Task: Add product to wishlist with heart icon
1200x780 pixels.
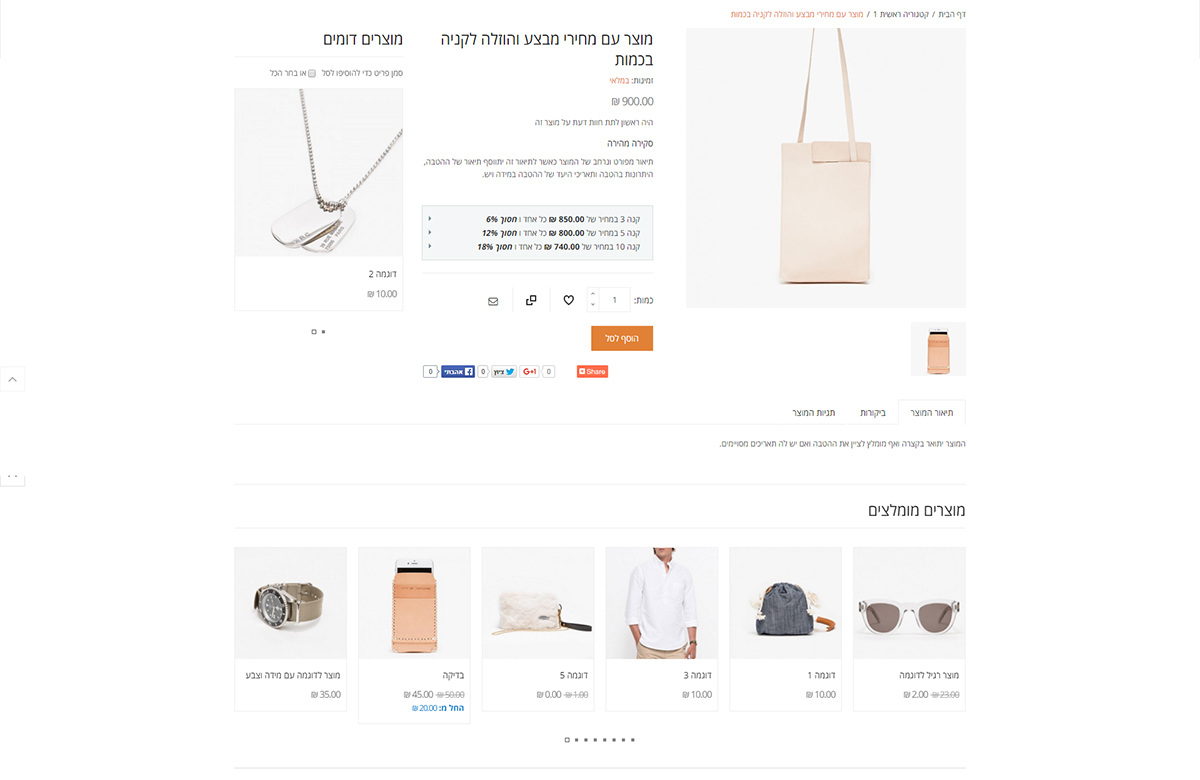Action: (x=568, y=300)
